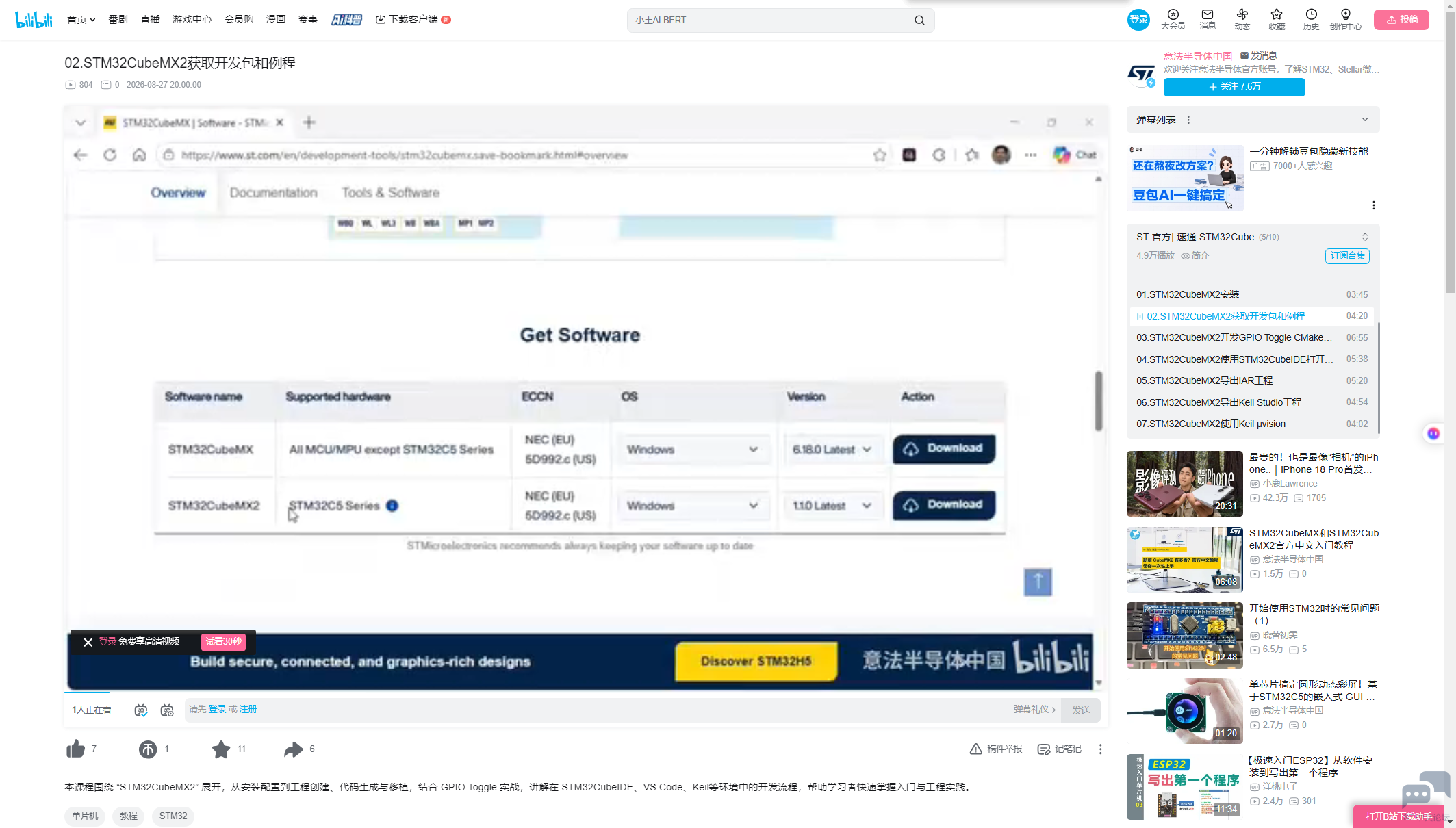The height and width of the screenshot is (828, 1456).
Task: Click the 试看30秒 button
Action: [x=224, y=642]
